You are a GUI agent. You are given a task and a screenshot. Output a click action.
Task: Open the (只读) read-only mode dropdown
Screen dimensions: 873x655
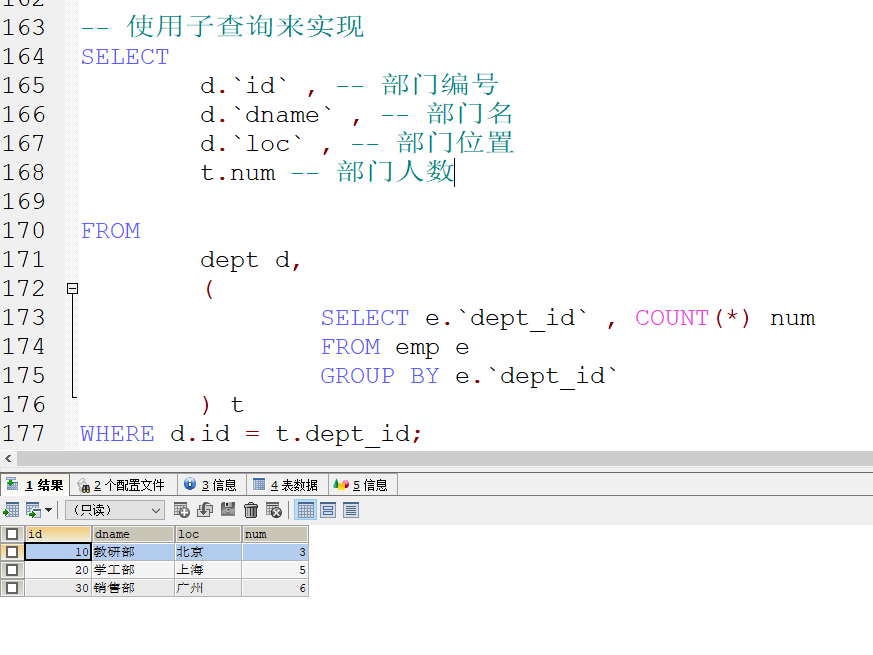(112, 510)
